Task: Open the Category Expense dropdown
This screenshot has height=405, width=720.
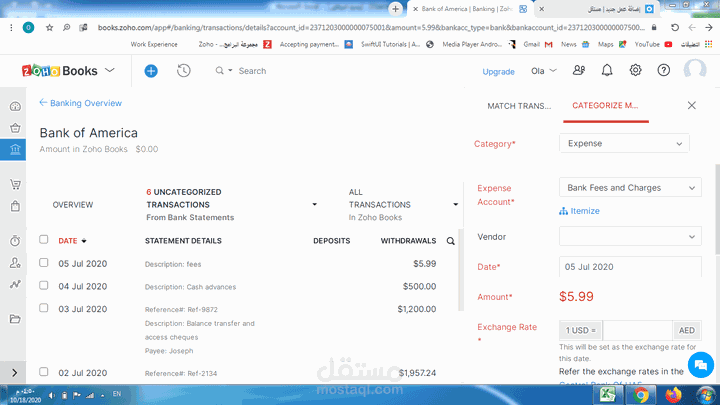Action: click(x=624, y=143)
